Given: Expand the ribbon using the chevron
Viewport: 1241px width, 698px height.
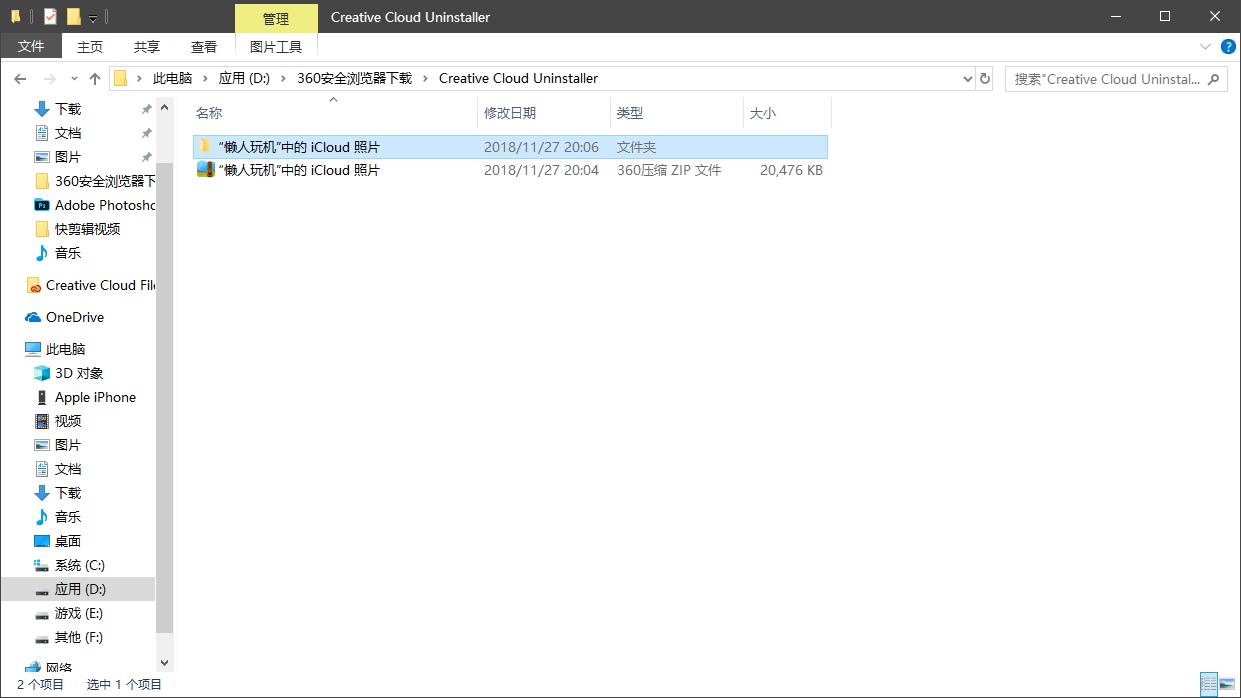Looking at the screenshot, I should tap(1206, 47).
